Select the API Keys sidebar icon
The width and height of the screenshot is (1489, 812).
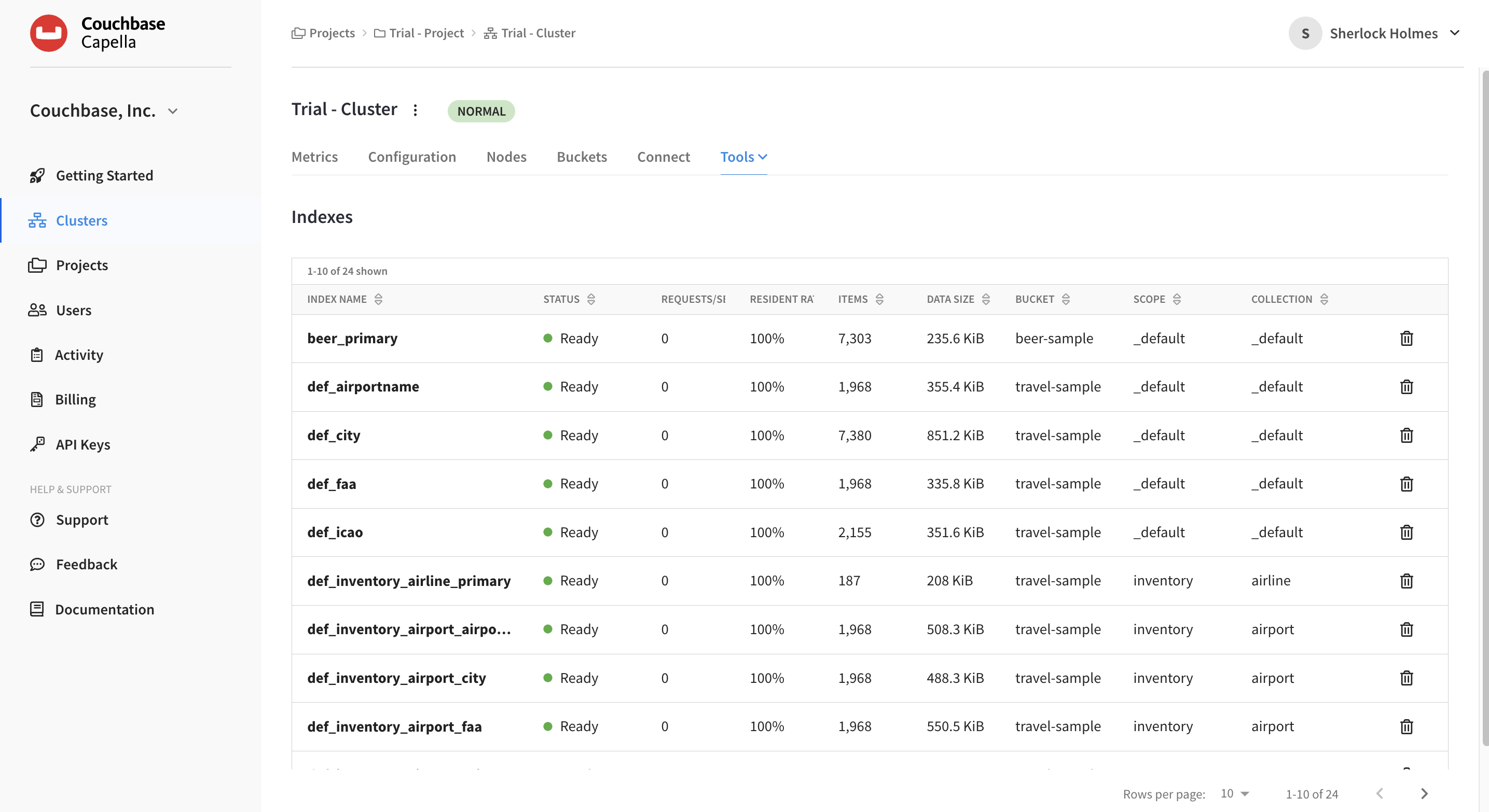pyautogui.click(x=37, y=444)
